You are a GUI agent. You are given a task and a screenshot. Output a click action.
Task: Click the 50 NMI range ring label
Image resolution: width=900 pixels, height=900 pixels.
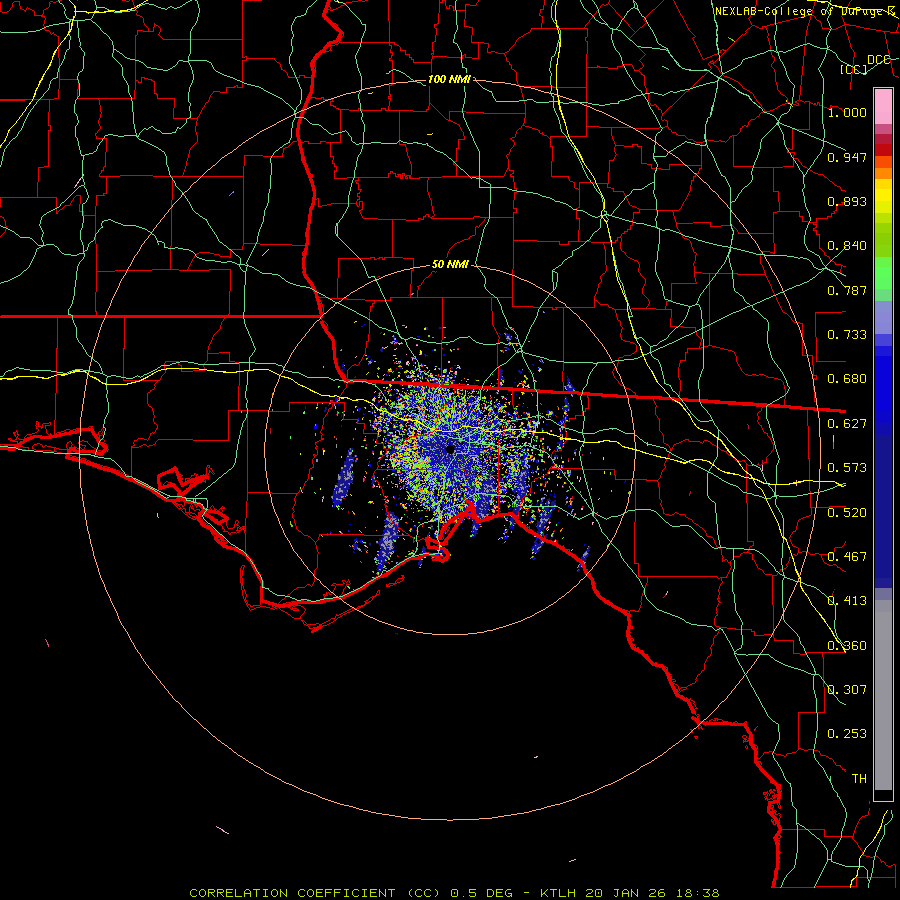click(450, 265)
